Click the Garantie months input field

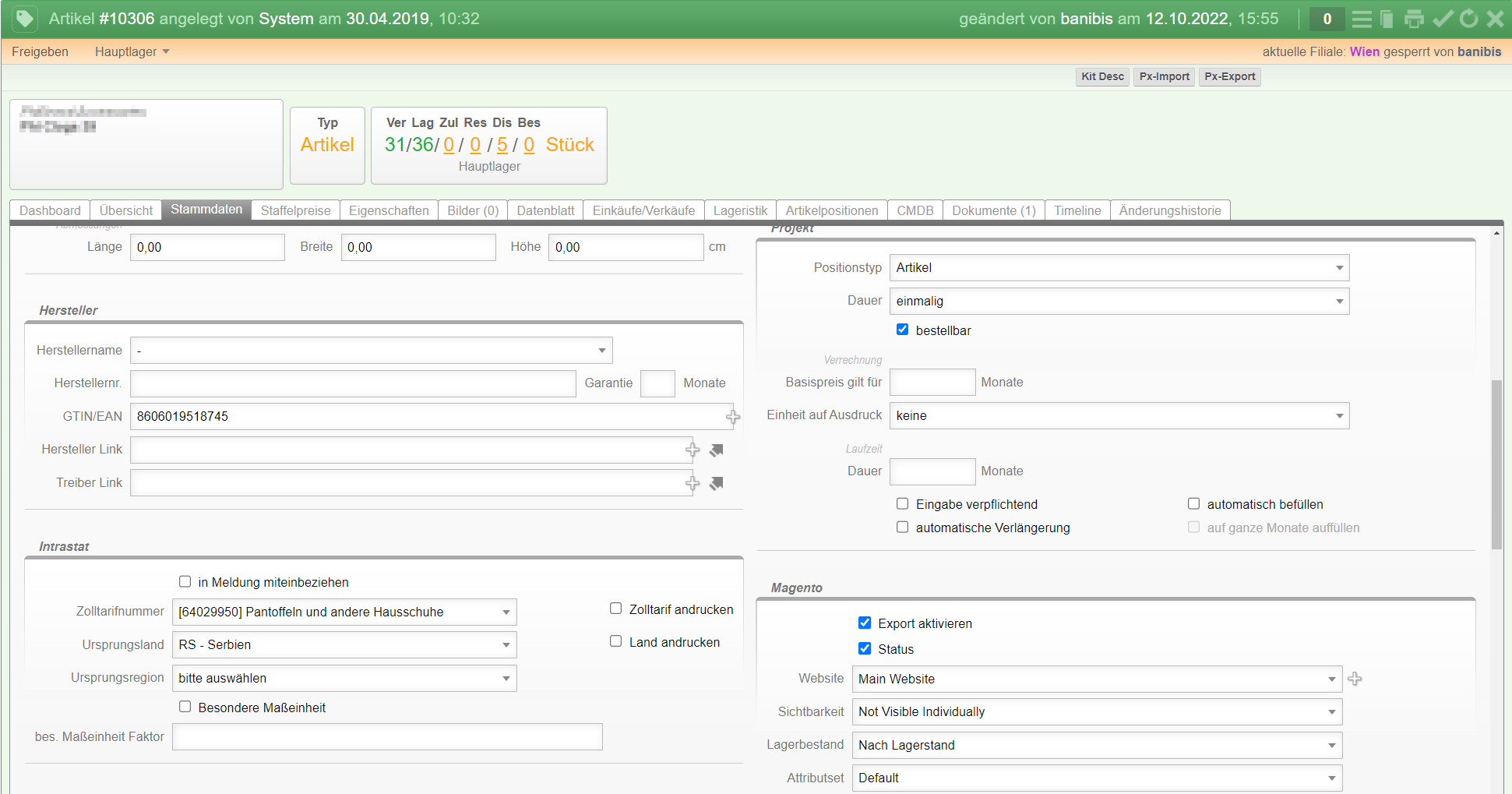click(x=657, y=383)
